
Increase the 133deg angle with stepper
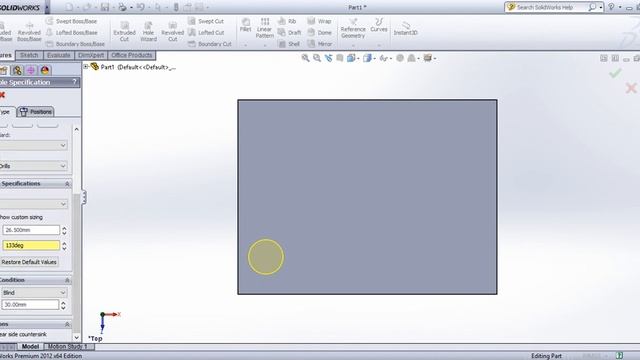point(64,243)
